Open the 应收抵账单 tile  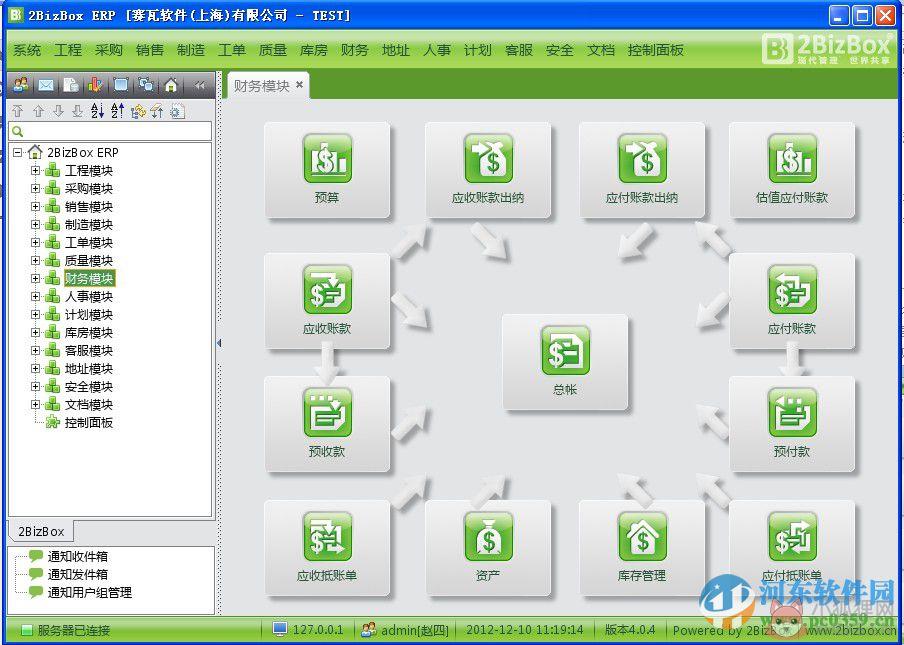(x=327, y=548)
